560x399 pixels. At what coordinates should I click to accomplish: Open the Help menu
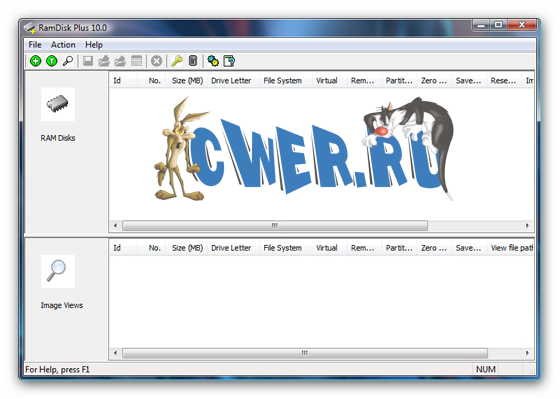pyautogui.click(x=94, y=45)
